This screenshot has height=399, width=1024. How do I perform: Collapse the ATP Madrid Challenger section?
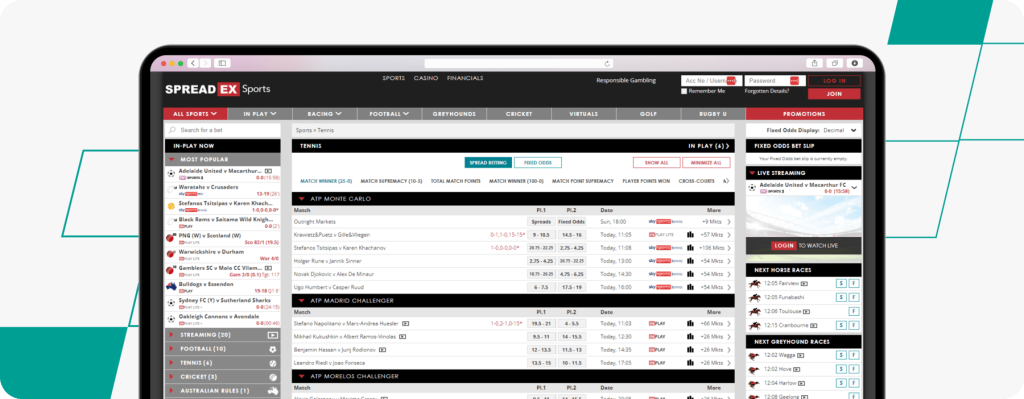(x=302, y=300)
